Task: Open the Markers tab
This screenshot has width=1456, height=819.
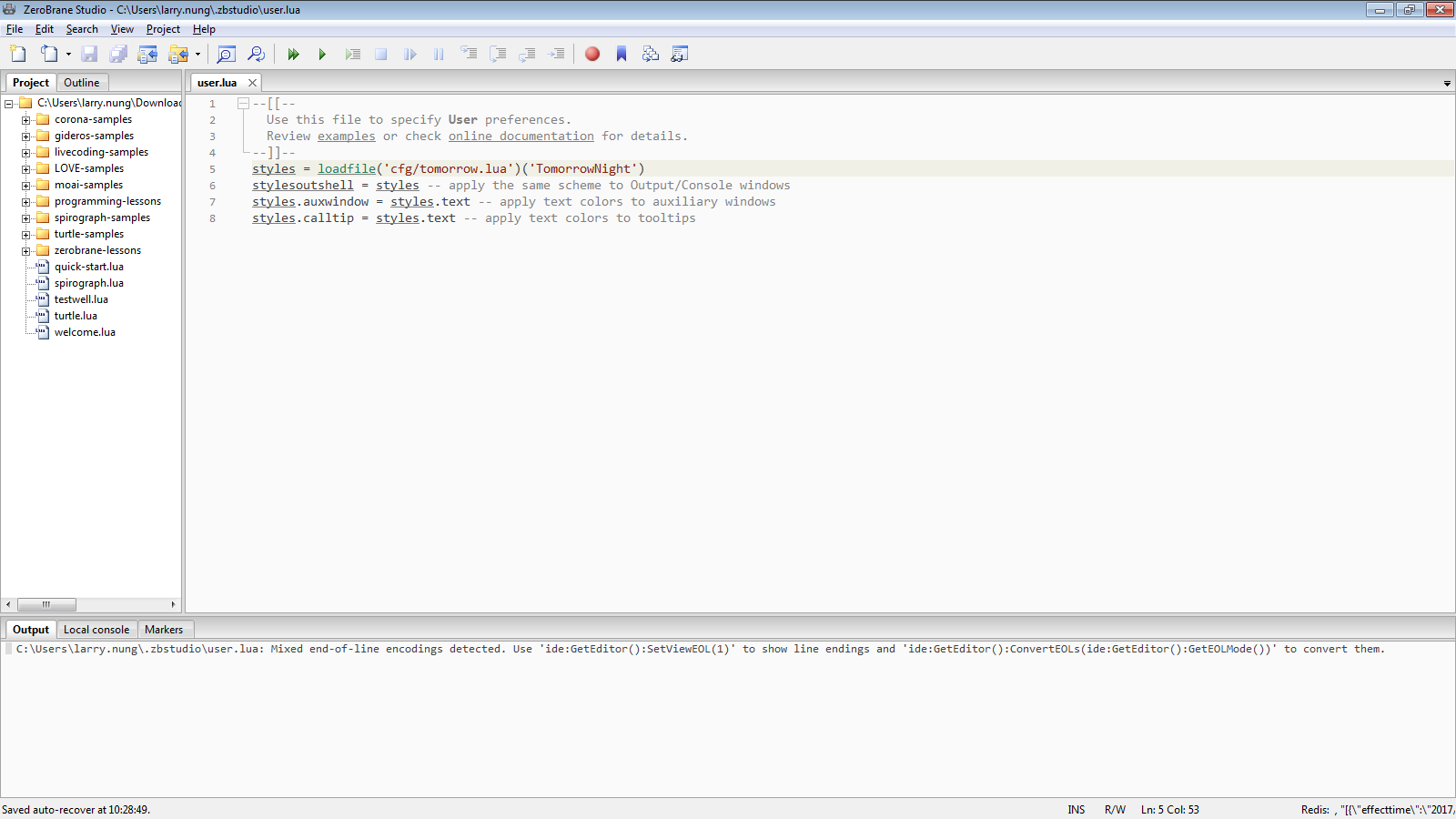Action: pyautogui.click(x=164, y=630)
